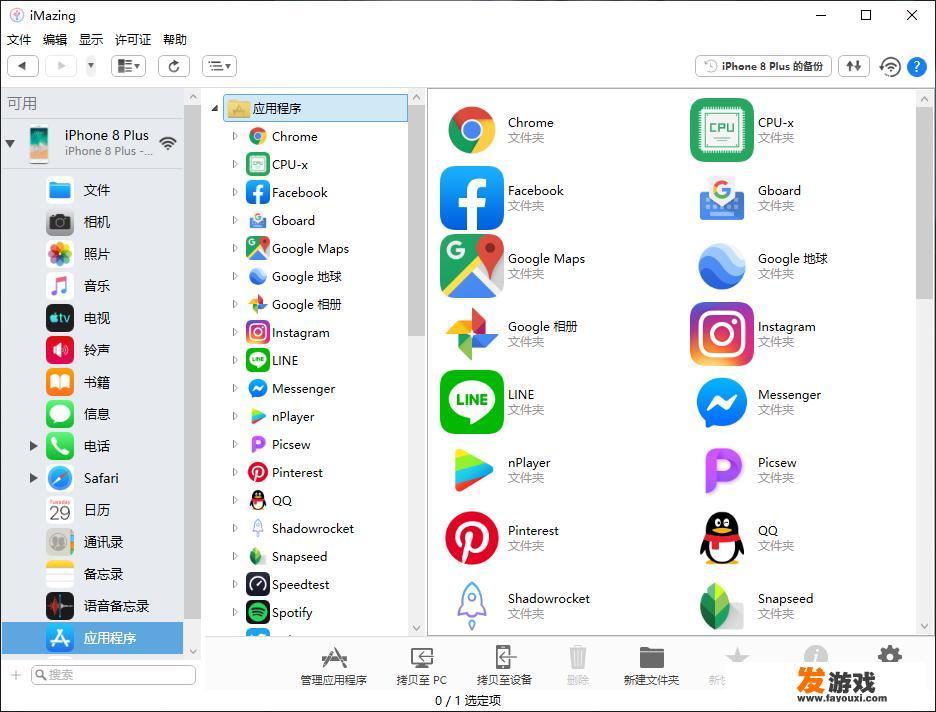Image resolution: width=936 pixels, height=712 pixels.
Task: Open the settings gear icon
Action: click(x=889, y=655)
